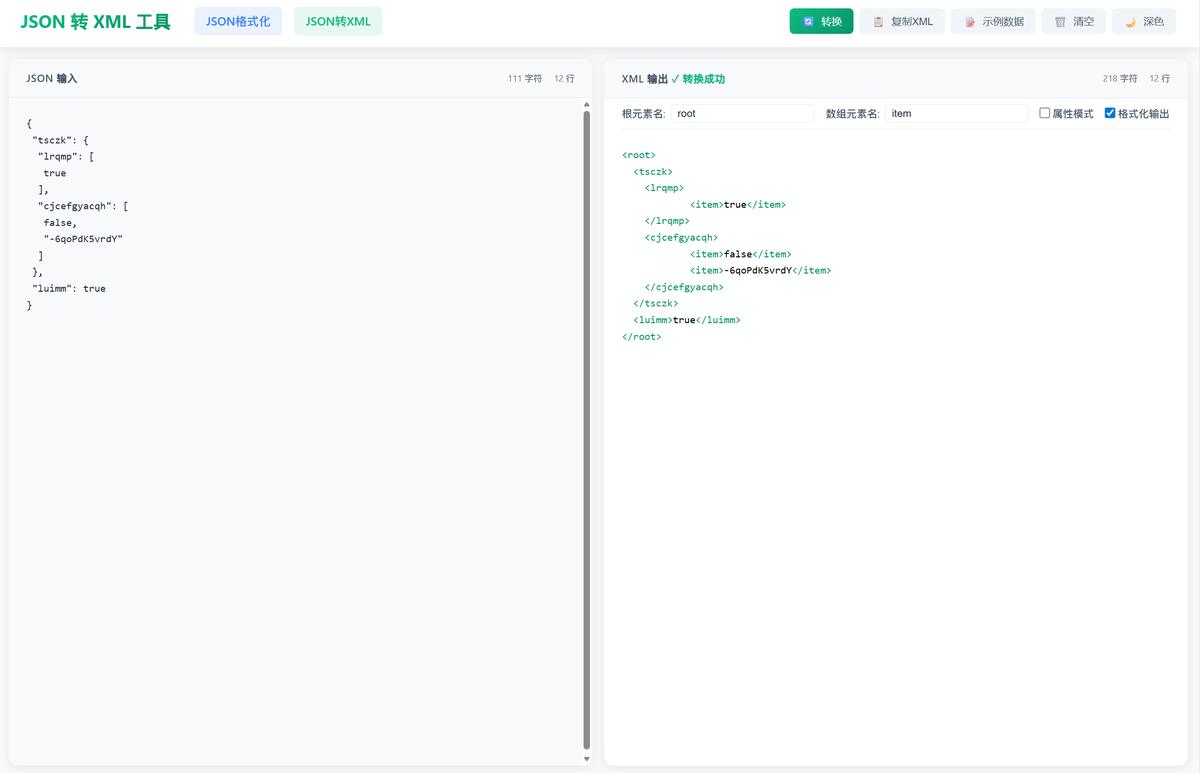The height and width of the screenshot is (773, 1200).
Task: Click the clipboard icon for 复制XML
Action: (878, 22)
